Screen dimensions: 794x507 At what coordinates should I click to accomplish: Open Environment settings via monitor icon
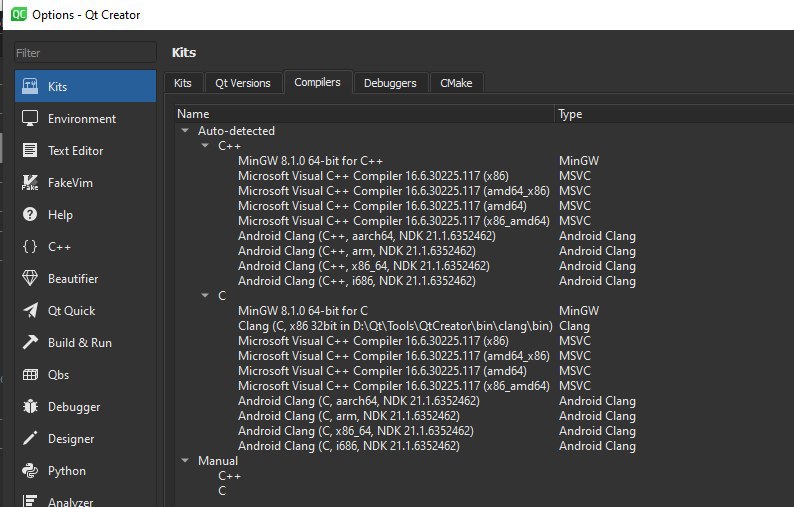click(30, 119)
